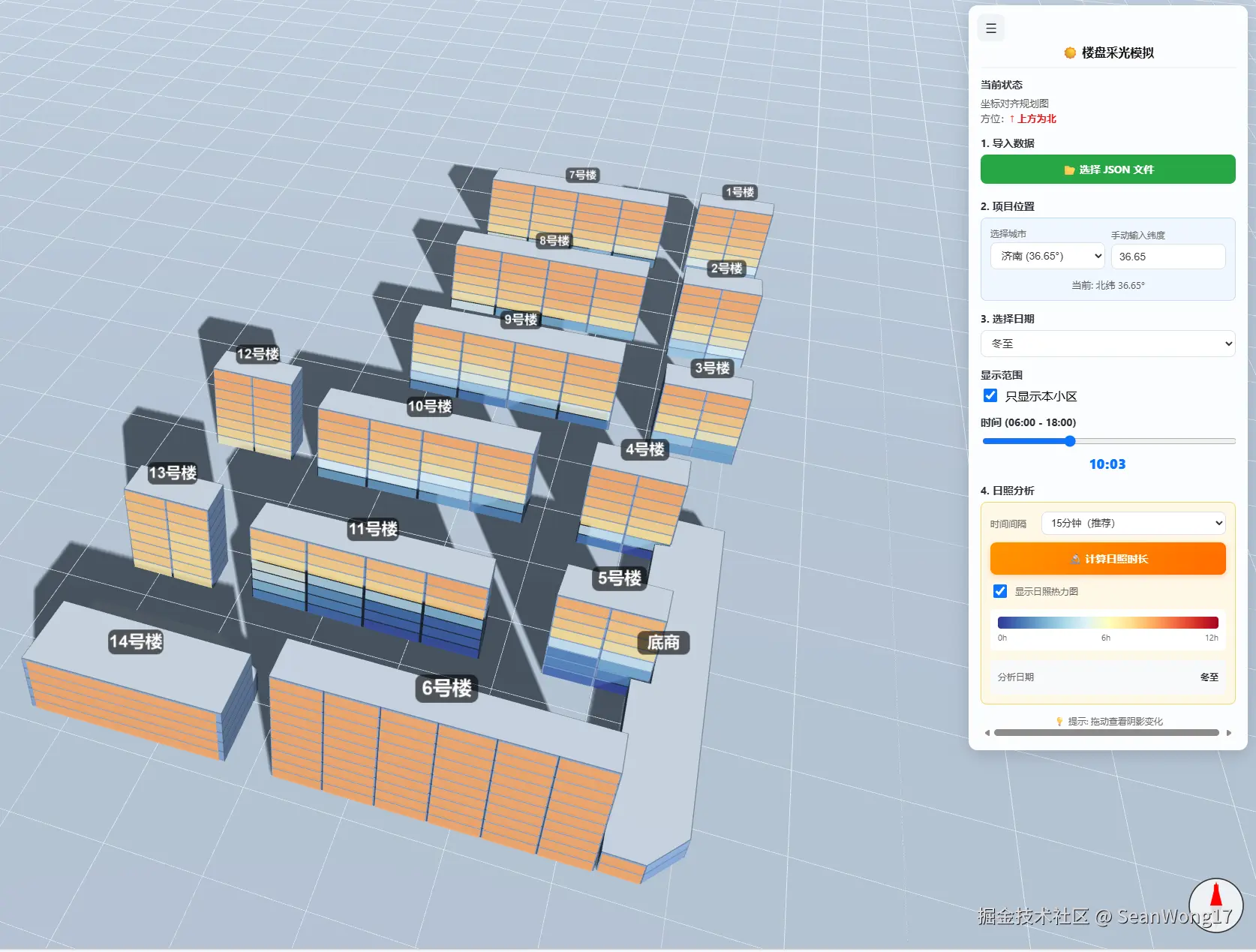Focus the 手动输入纬度 field showing 36.65
The width and height of the screenshot is (1256, 952).
(1168, 257)
